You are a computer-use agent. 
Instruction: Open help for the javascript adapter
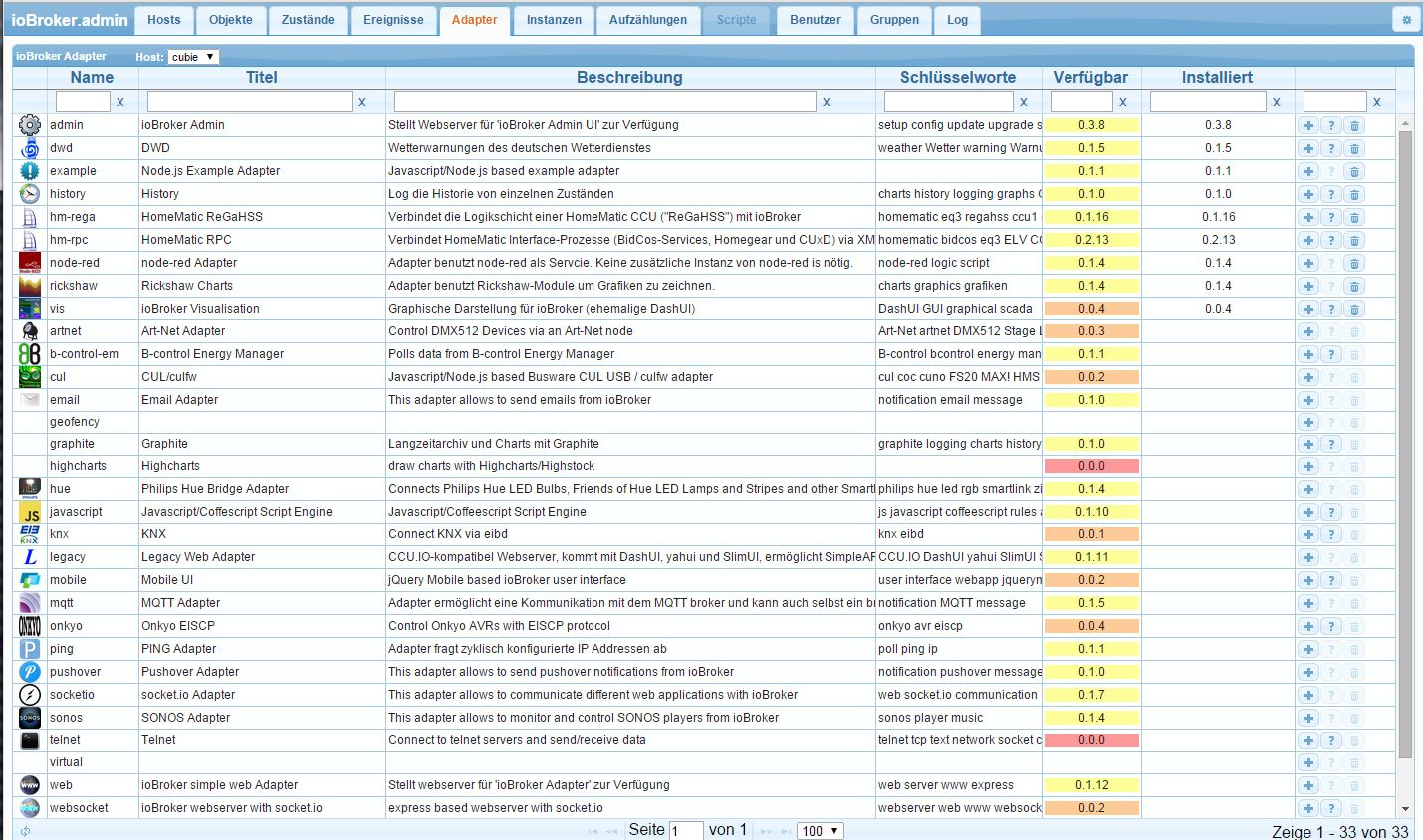tap(1331, 512)
